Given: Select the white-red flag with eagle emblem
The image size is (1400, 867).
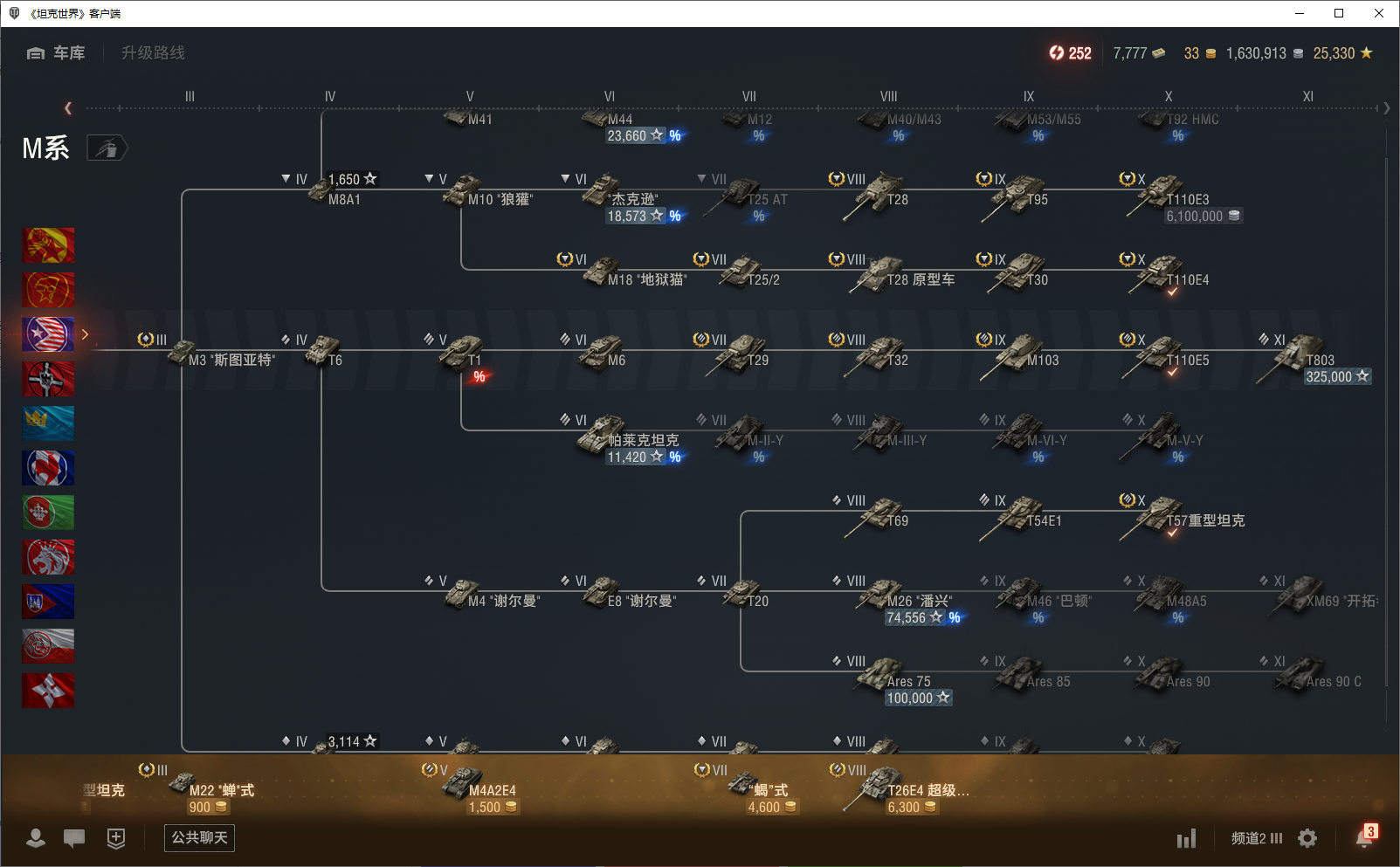Looking at the screenshot, I should [x=48, y=646].
